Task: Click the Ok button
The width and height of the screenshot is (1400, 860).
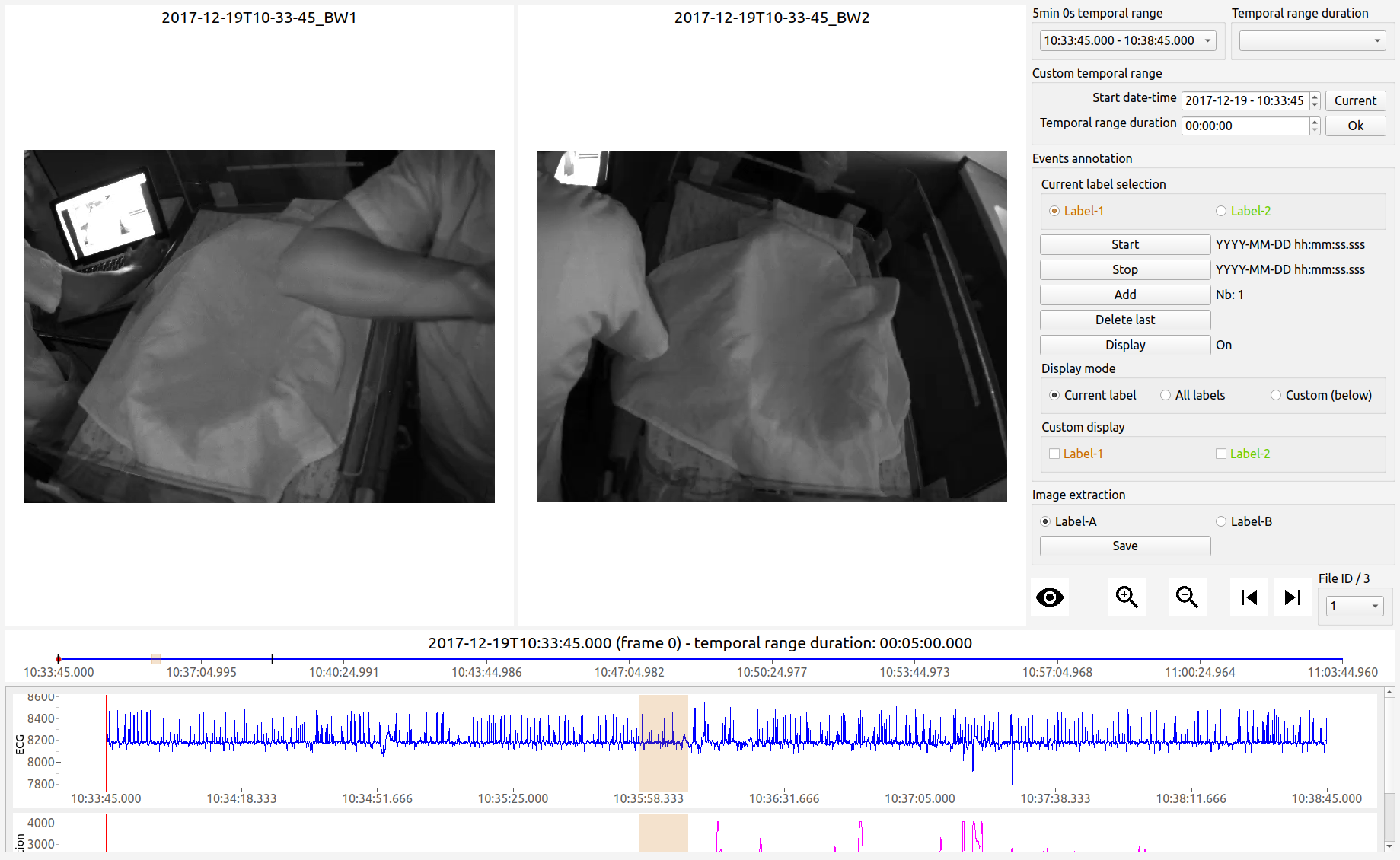Action: 1356,126
